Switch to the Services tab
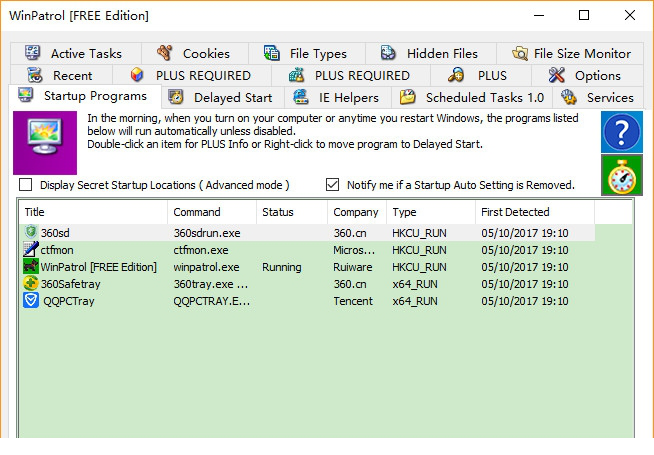This screenshot has height=455, width=654. [x=598, y=97]
